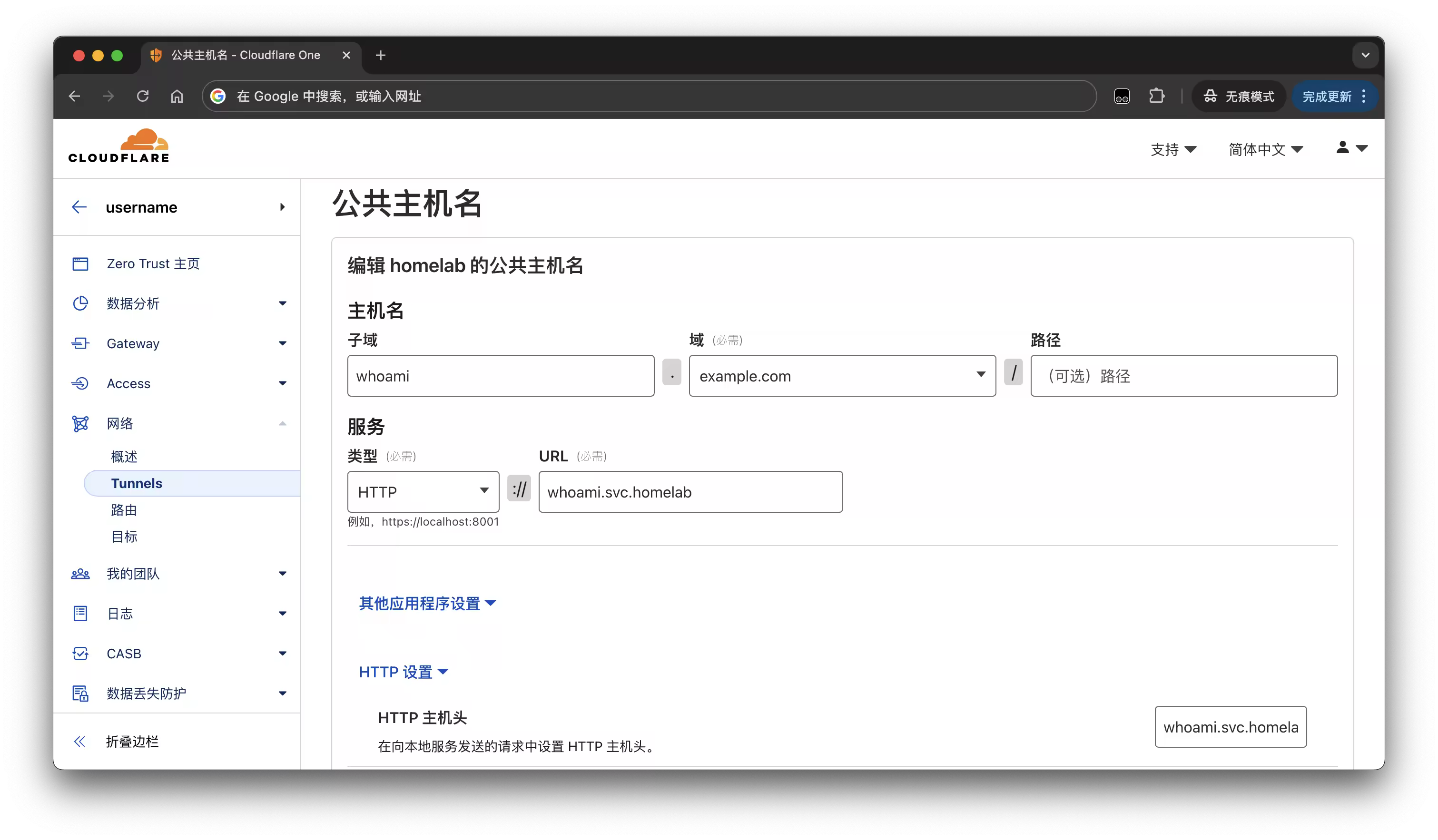
Task: Click the 数据丢失防护 lock document icon
Action: pos(80,693)
